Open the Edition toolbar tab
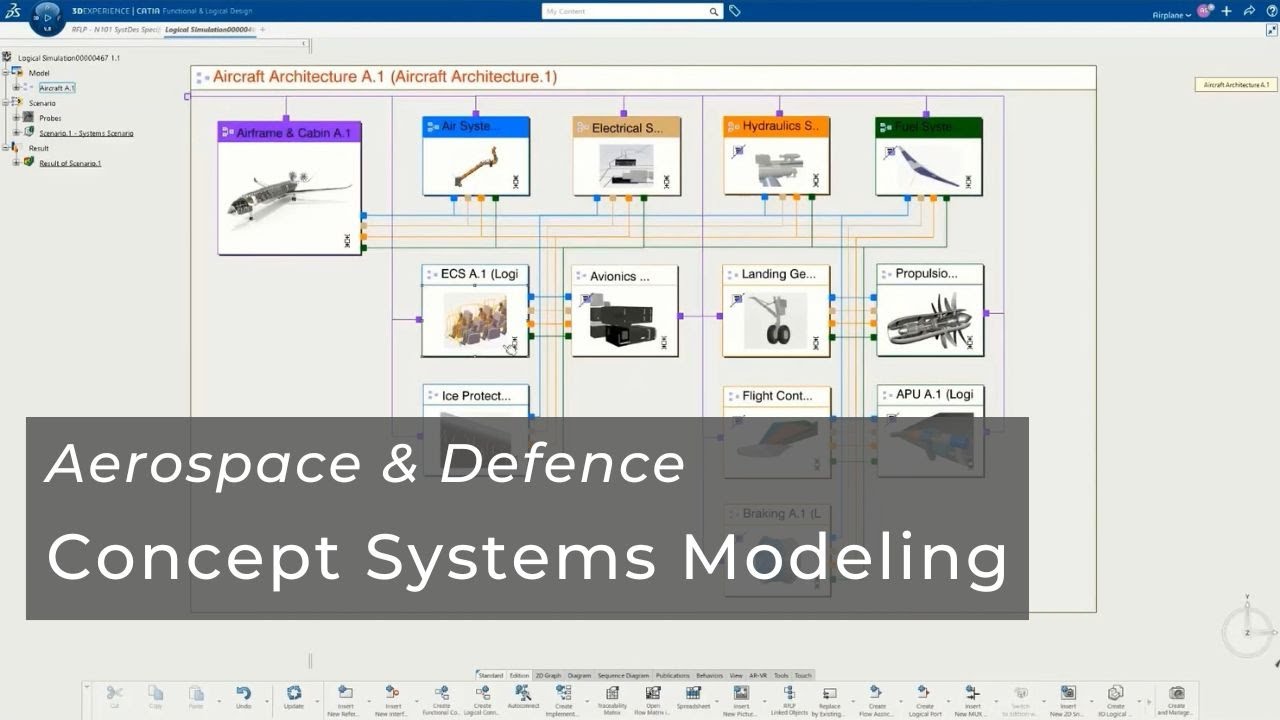The height and width of the screenshot is (720, 1280). pyautogui.click(x=520, y=676)
